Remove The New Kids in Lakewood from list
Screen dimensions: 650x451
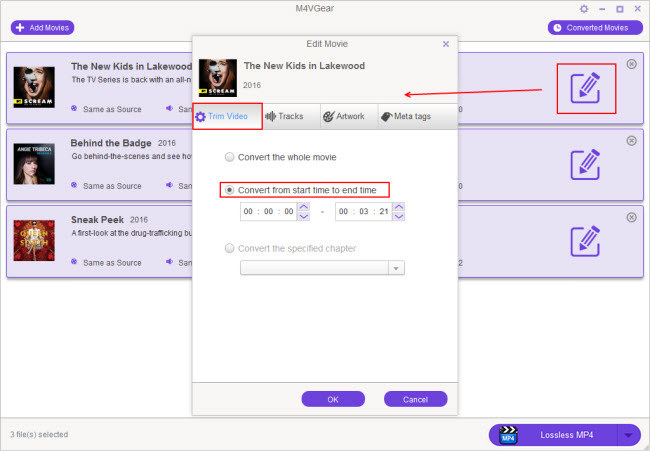[x=631, y=64]
